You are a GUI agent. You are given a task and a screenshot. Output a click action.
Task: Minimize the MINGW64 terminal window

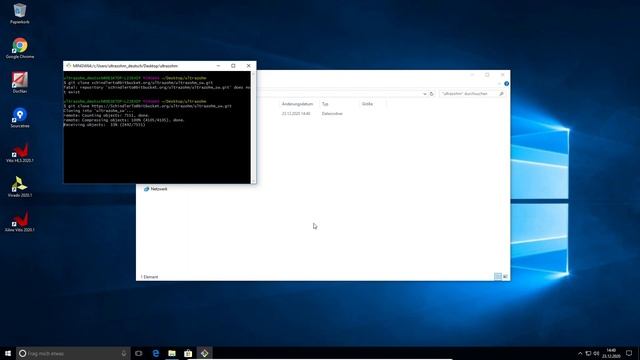click(x=218, y=66)
